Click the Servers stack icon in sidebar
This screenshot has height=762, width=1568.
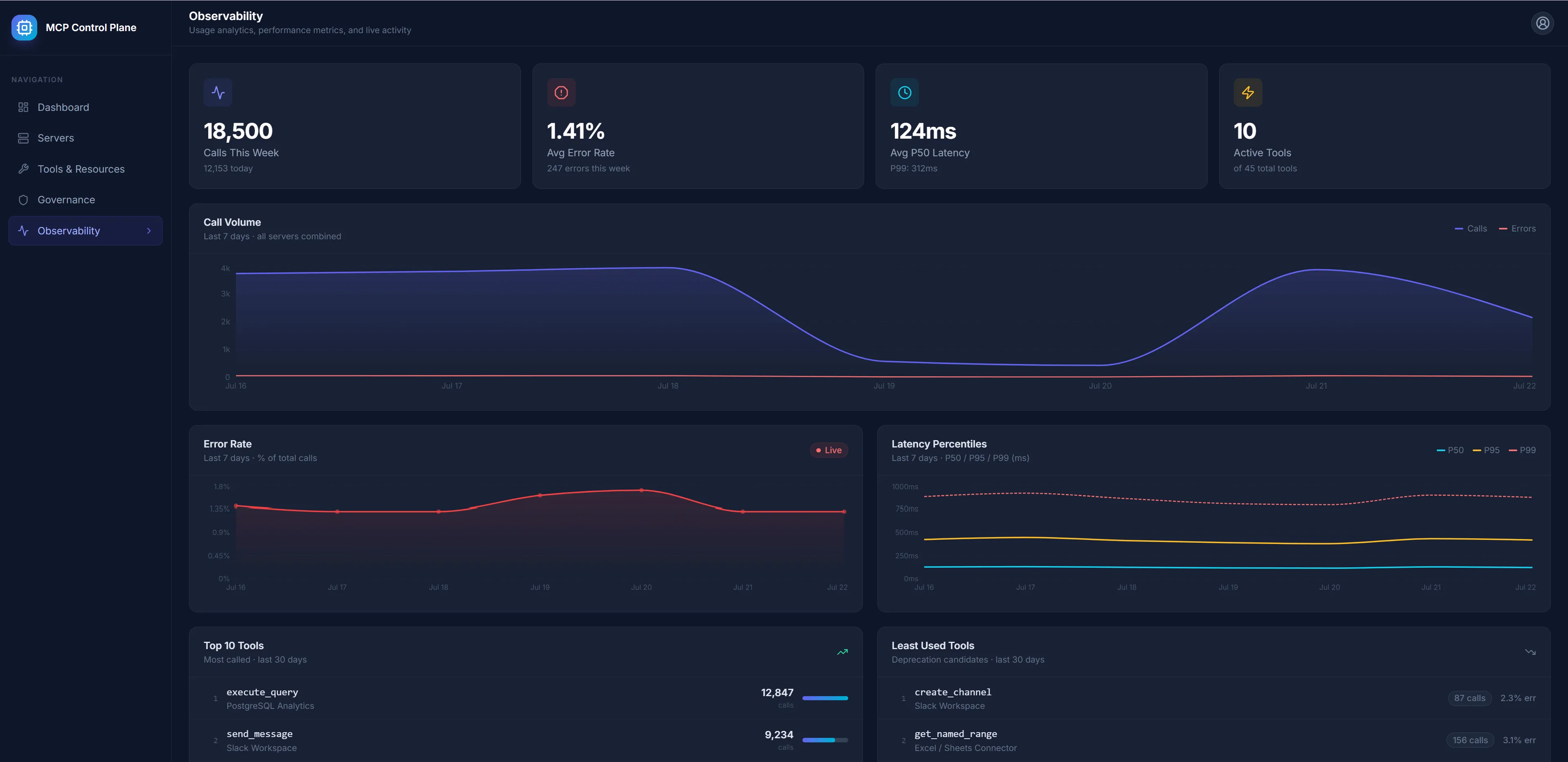(x=23, y=138)
